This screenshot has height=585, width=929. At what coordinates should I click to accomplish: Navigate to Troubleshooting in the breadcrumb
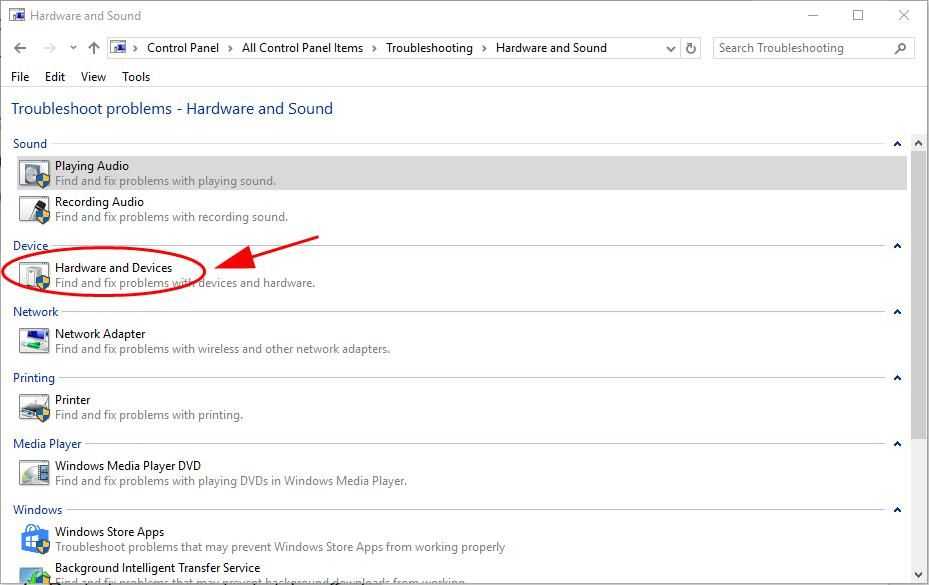point(429,48)
